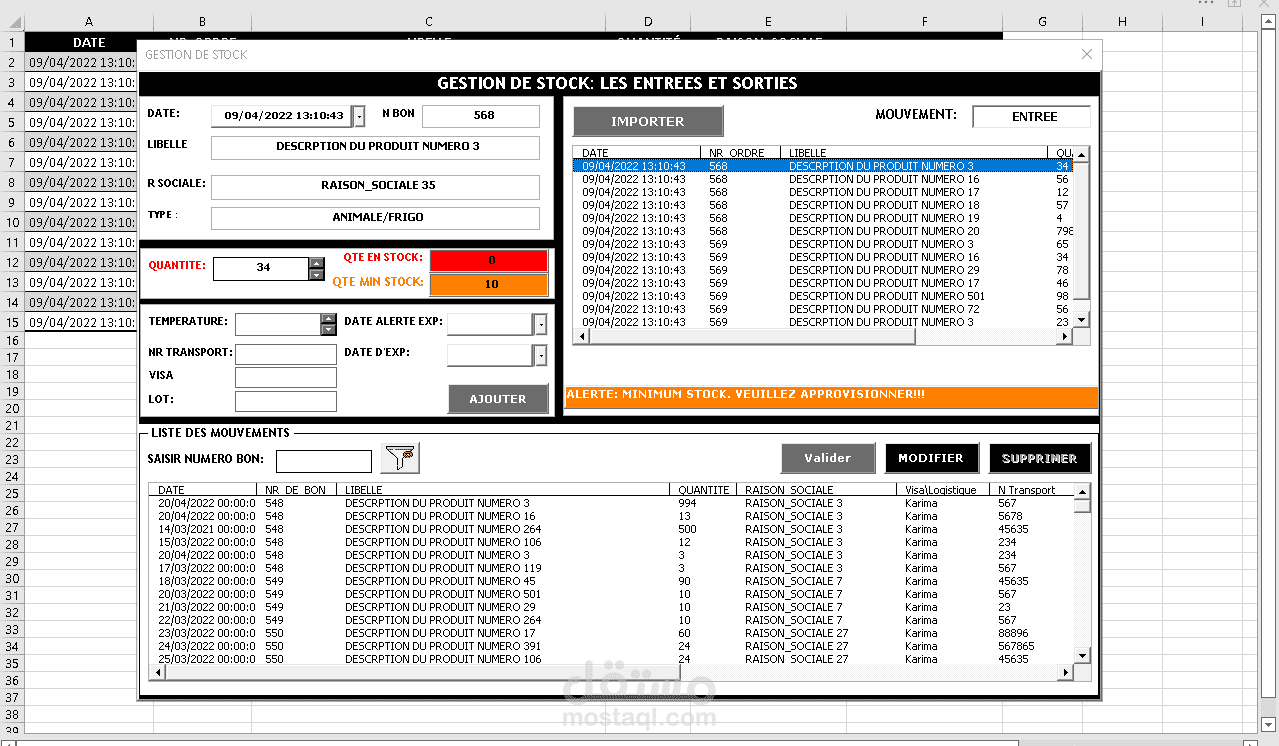Click the SAISIR NUMERO BON input field
Image resolution: width=1279 pixels, height=746 pixels.
(324, 461)
